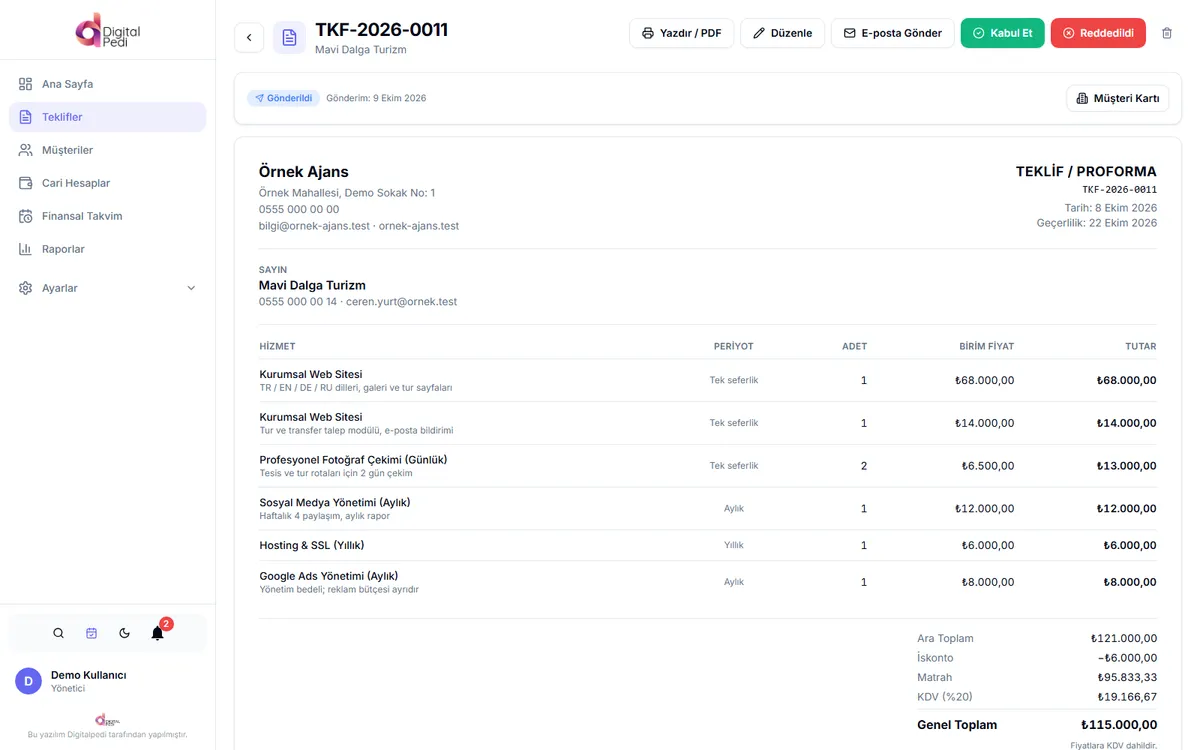Navigate to Cari Hesaplar
Viewport: 1200px width, 750px height.
click(108, 183)
